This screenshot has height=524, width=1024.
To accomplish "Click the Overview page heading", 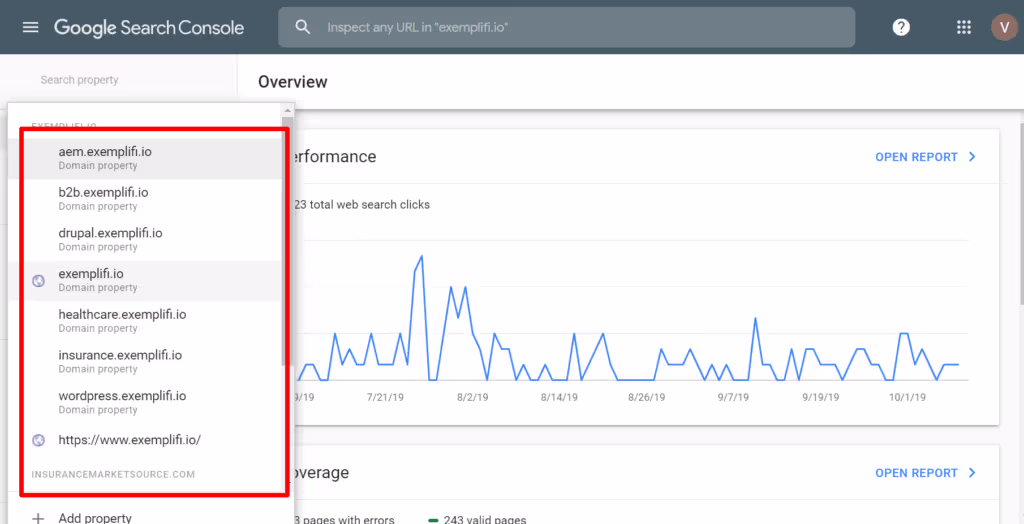I will pos(293,82).
